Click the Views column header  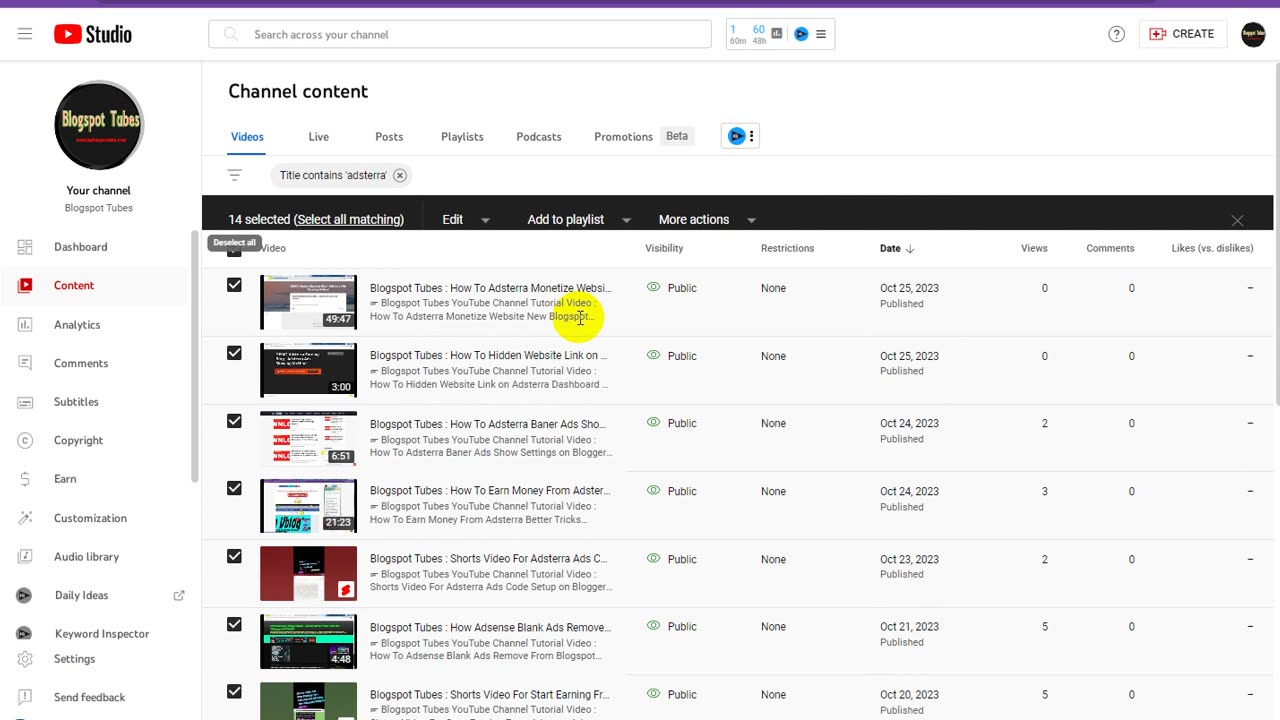click(1034, 248)
